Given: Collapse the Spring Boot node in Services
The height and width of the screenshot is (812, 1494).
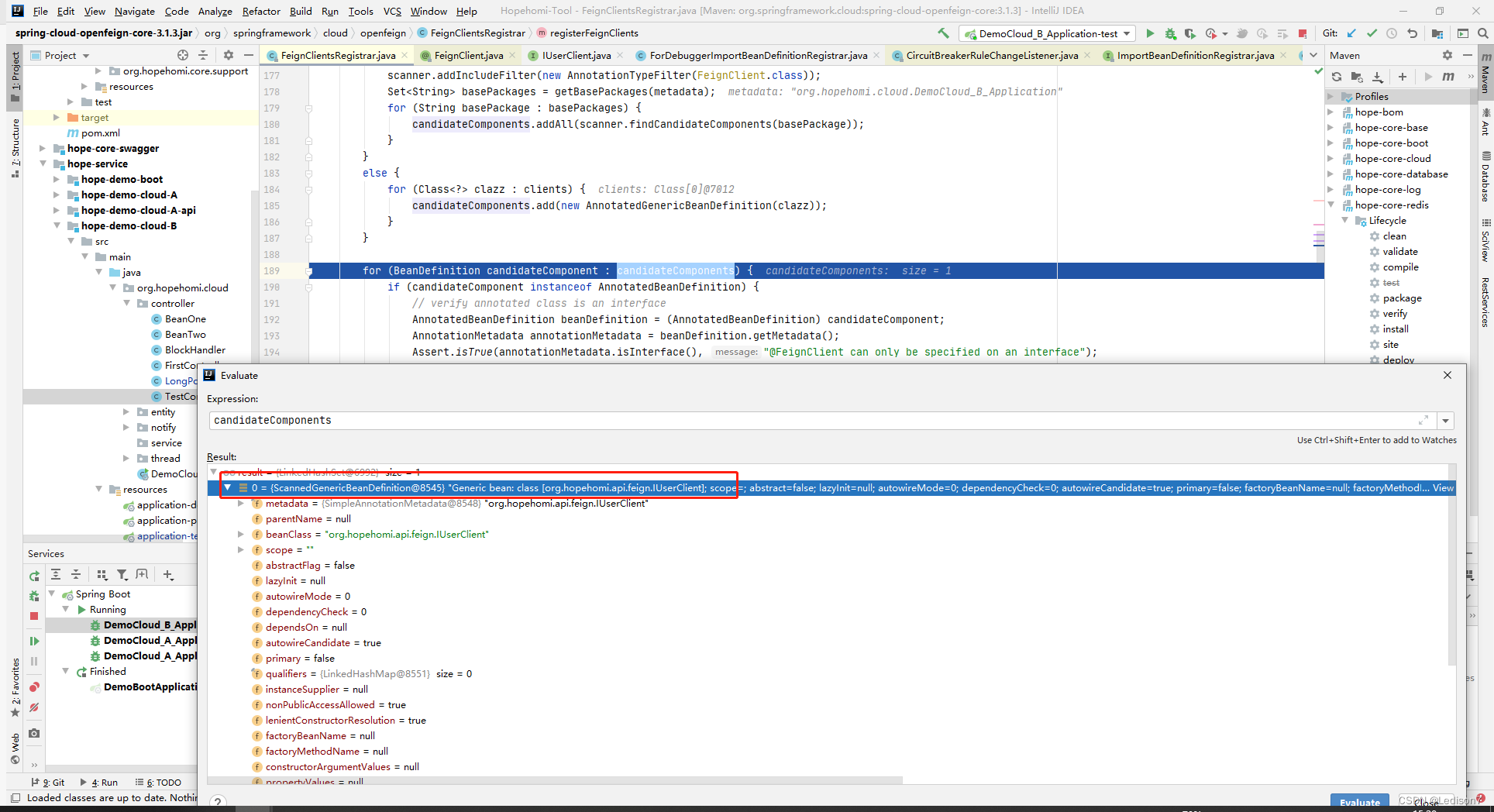Looking at the screenshot, I should coord(52,594).
